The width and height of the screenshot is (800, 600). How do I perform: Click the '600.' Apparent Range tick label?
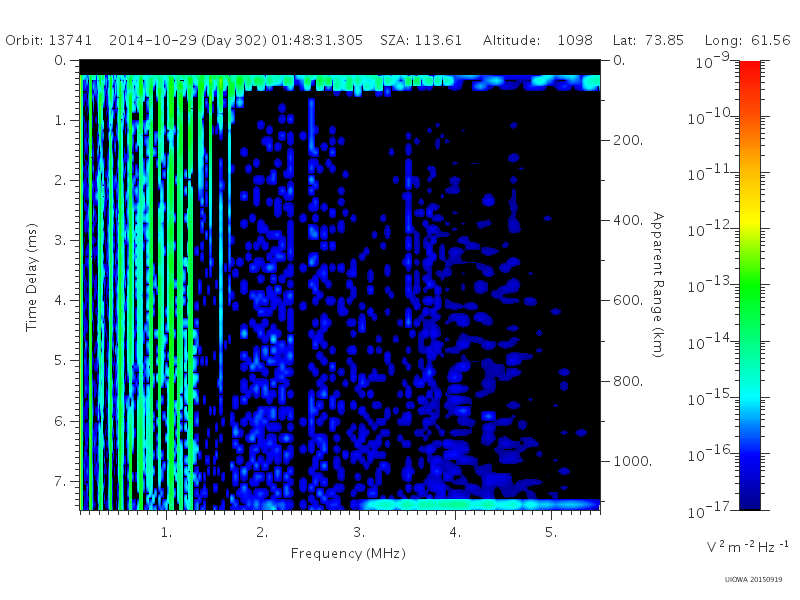628,301
